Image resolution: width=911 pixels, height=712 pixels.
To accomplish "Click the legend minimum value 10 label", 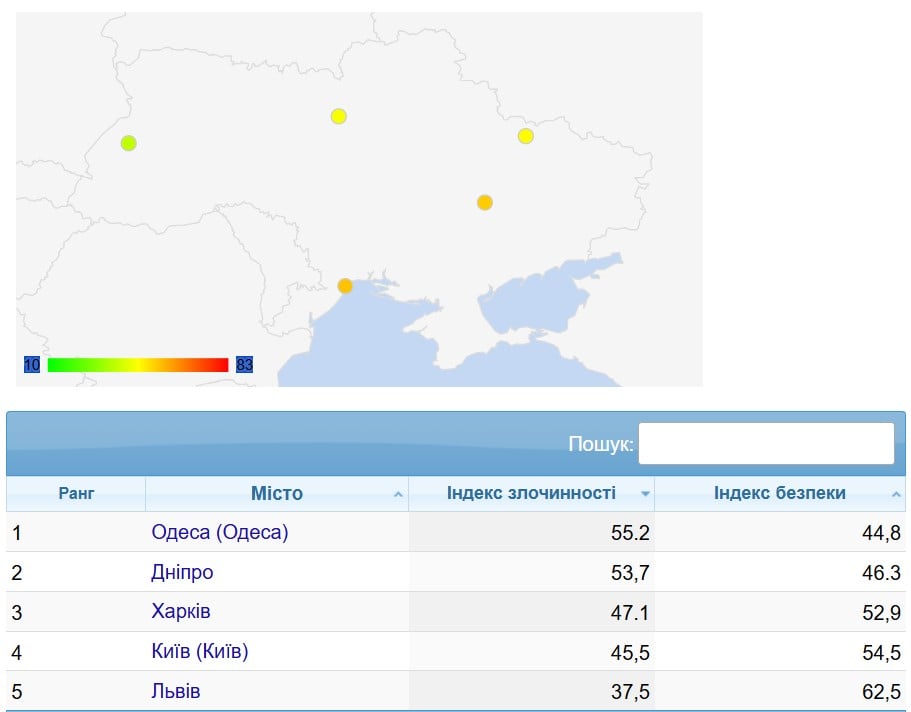I will [32, 365].
